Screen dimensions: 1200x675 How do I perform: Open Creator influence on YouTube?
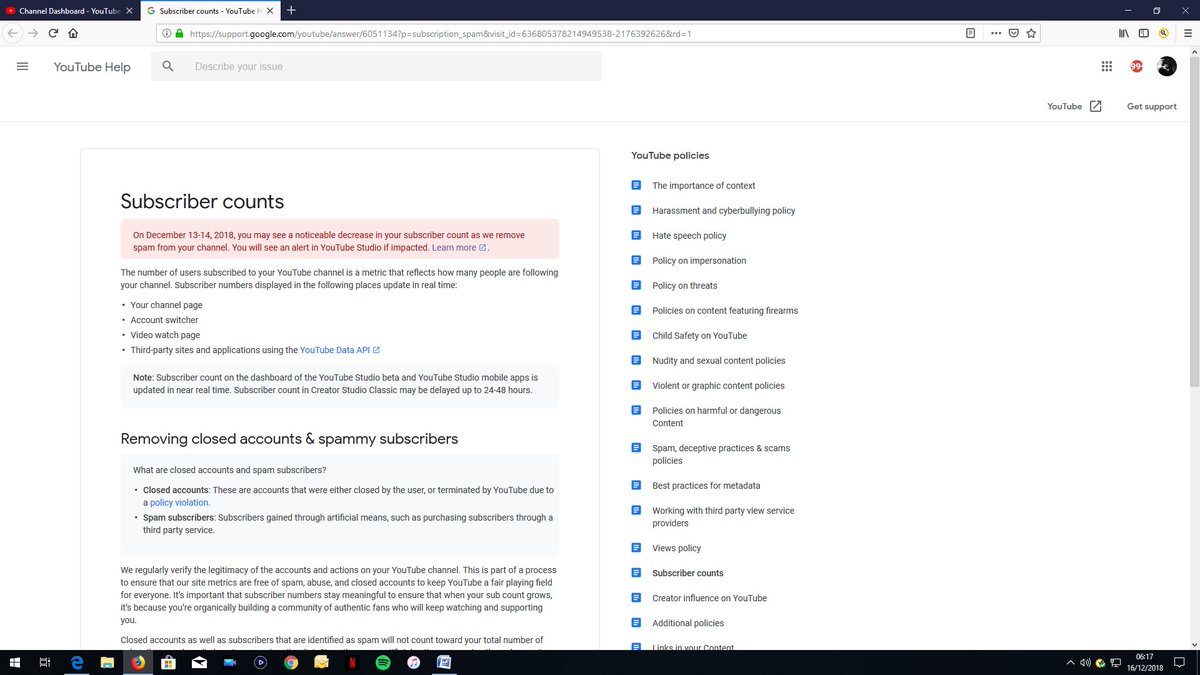pos(710,598)
